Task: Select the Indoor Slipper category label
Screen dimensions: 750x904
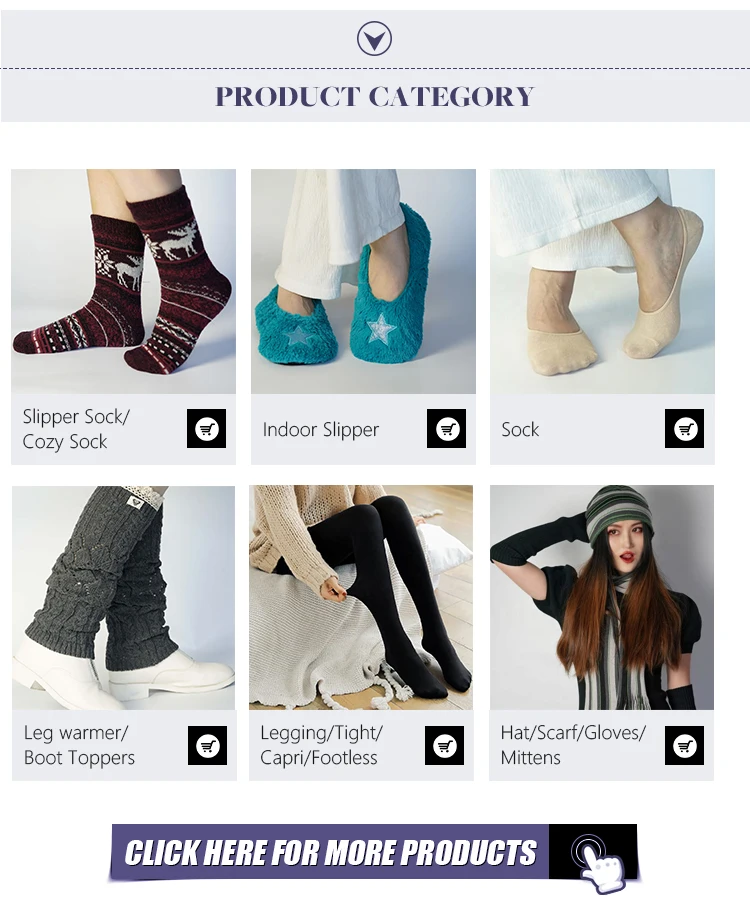Action: click(321, 430)
